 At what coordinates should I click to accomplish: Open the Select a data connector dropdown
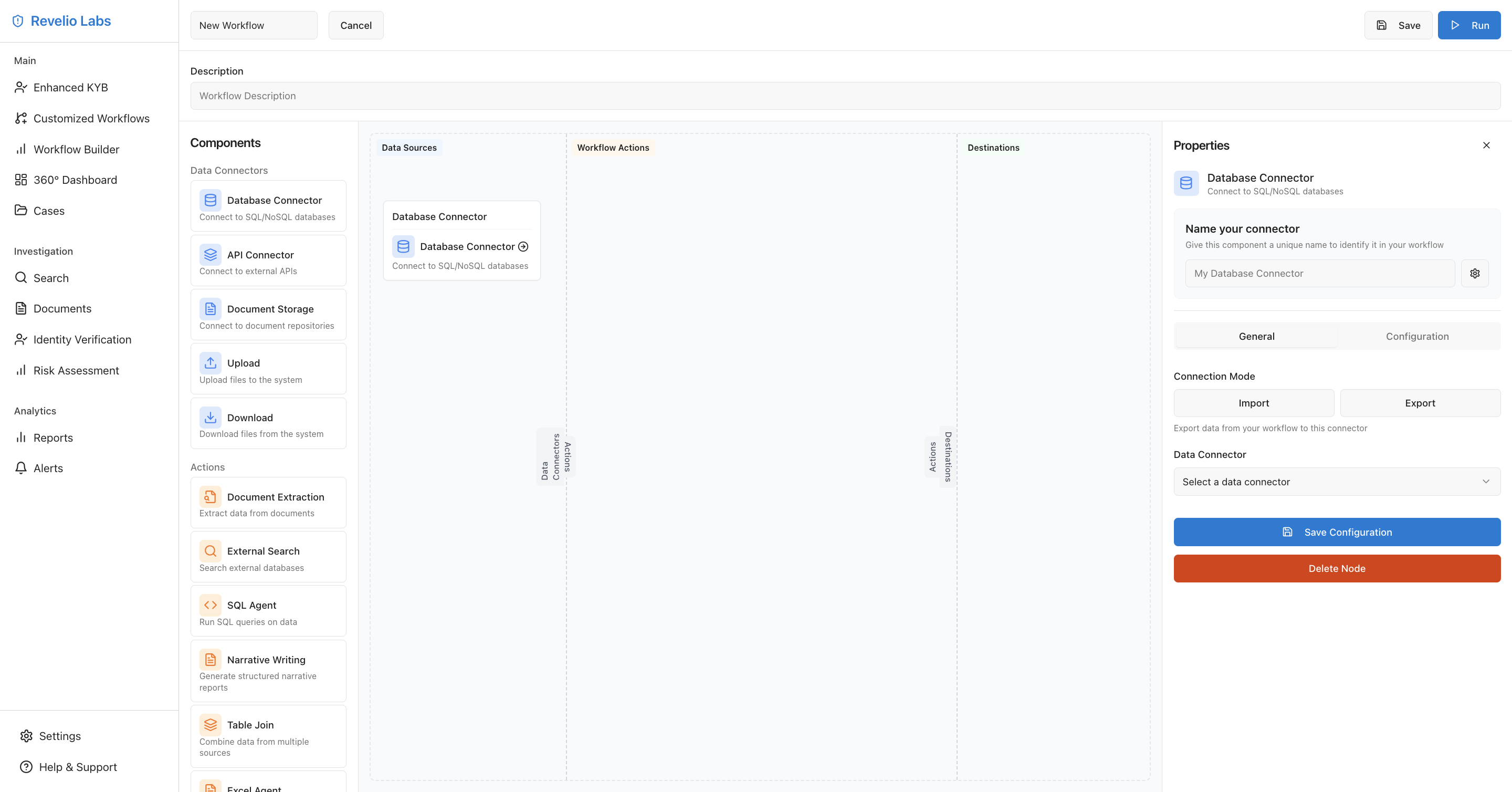1337,482
